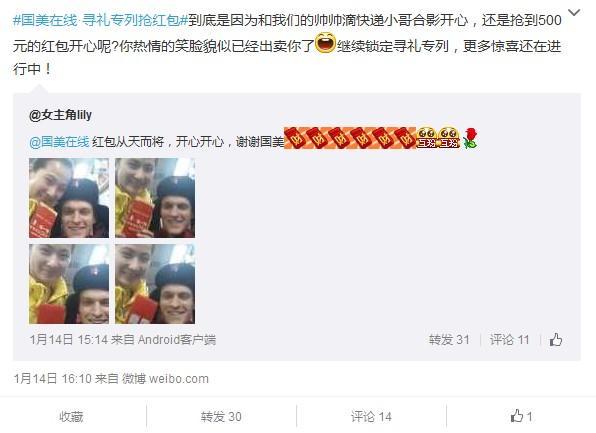
Task: Click the first red envelope emoji
Action: 295,138
